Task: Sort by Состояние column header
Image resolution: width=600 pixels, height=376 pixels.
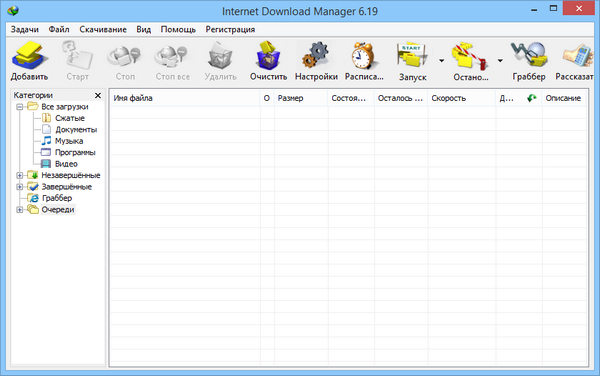Action: coord(351,98)
